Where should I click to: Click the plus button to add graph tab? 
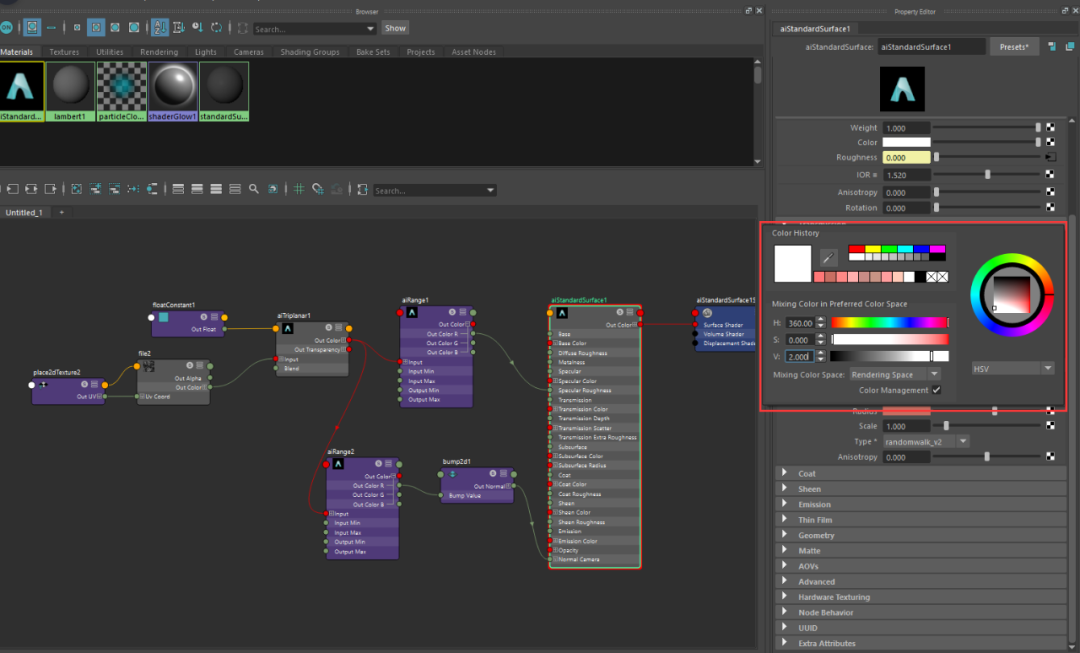click(x=61, y=212)
